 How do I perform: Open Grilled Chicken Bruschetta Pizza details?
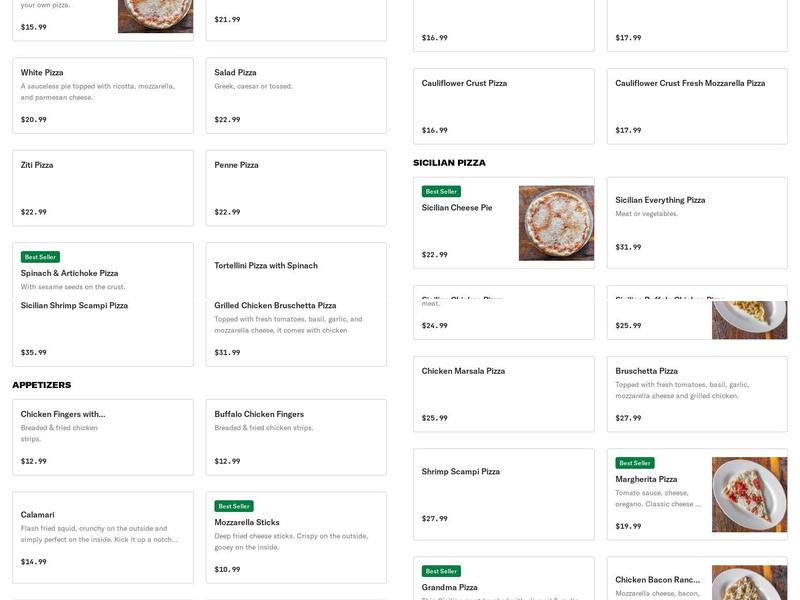296,330
